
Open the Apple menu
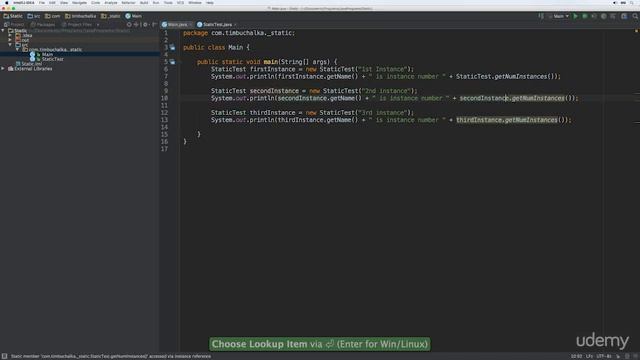[7, 3]
